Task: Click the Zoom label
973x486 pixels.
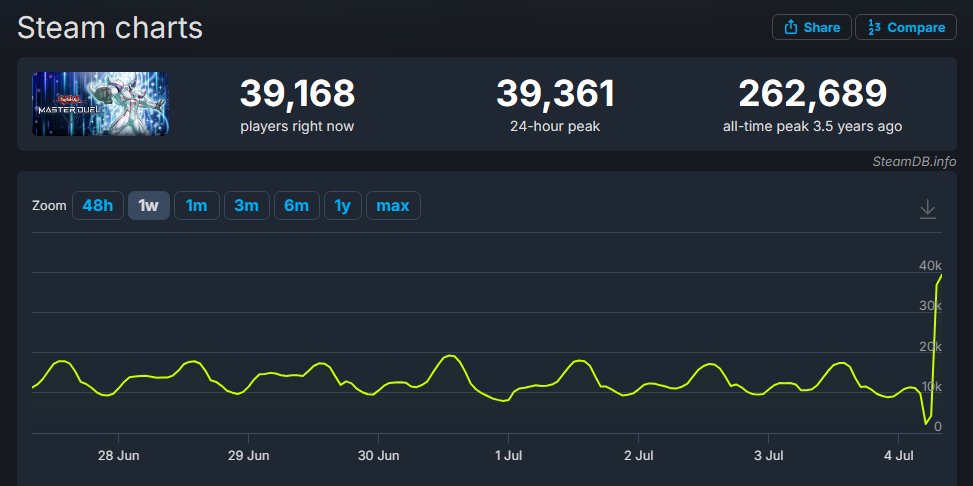Action: tap(49, 205)
